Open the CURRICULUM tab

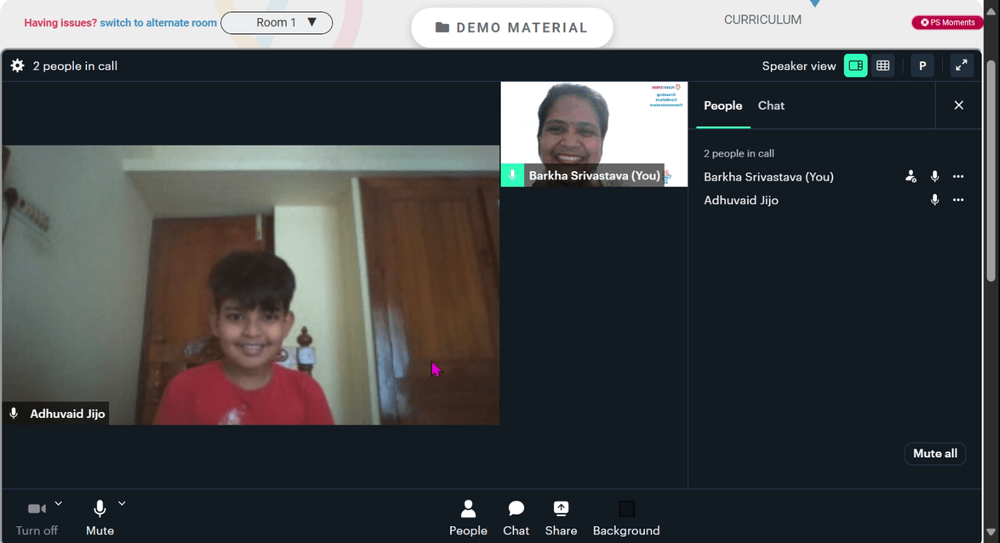coord(762,20)
